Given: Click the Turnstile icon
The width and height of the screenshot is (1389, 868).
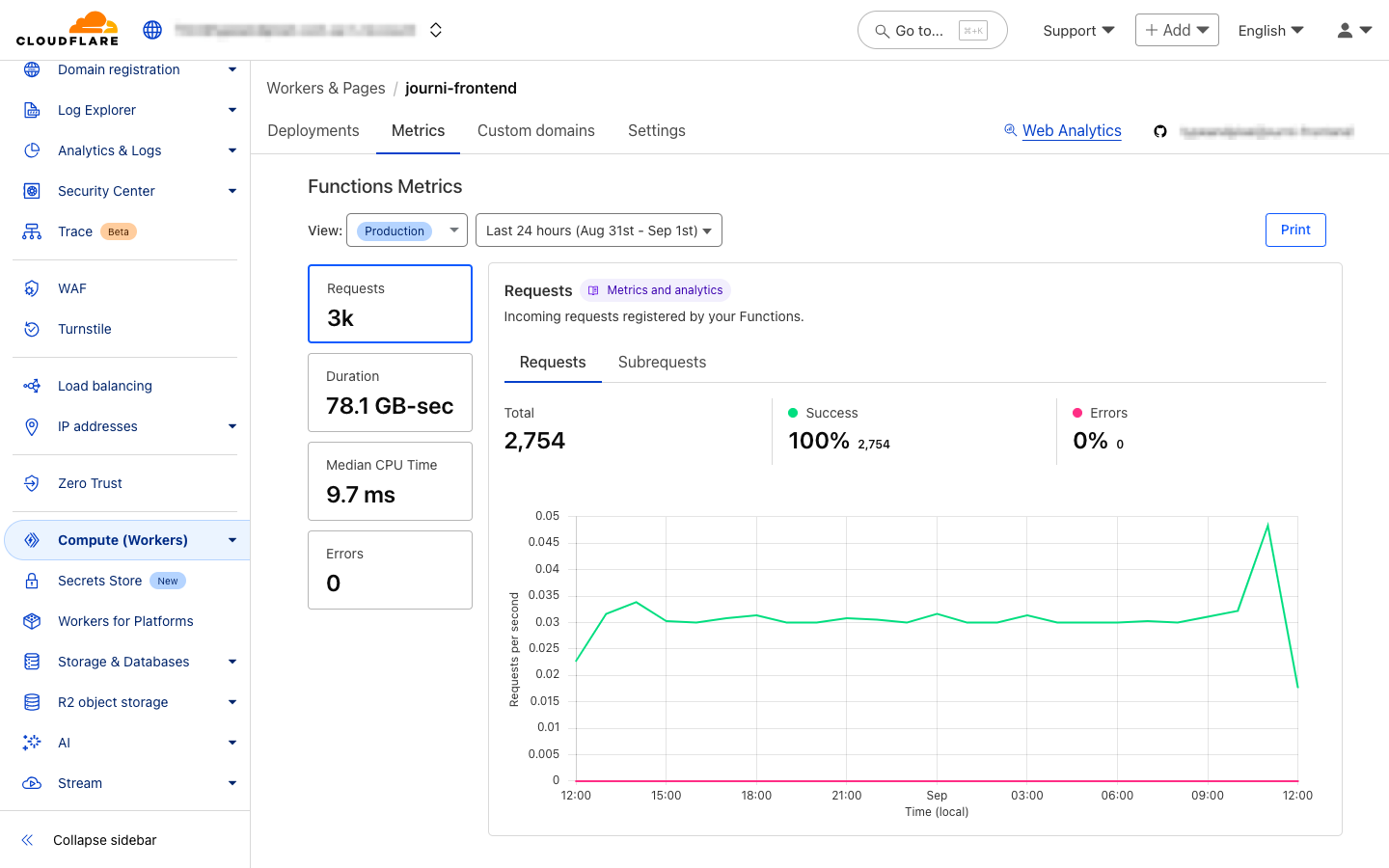Looking at the screenshot, I should click(x=32, y=329).
